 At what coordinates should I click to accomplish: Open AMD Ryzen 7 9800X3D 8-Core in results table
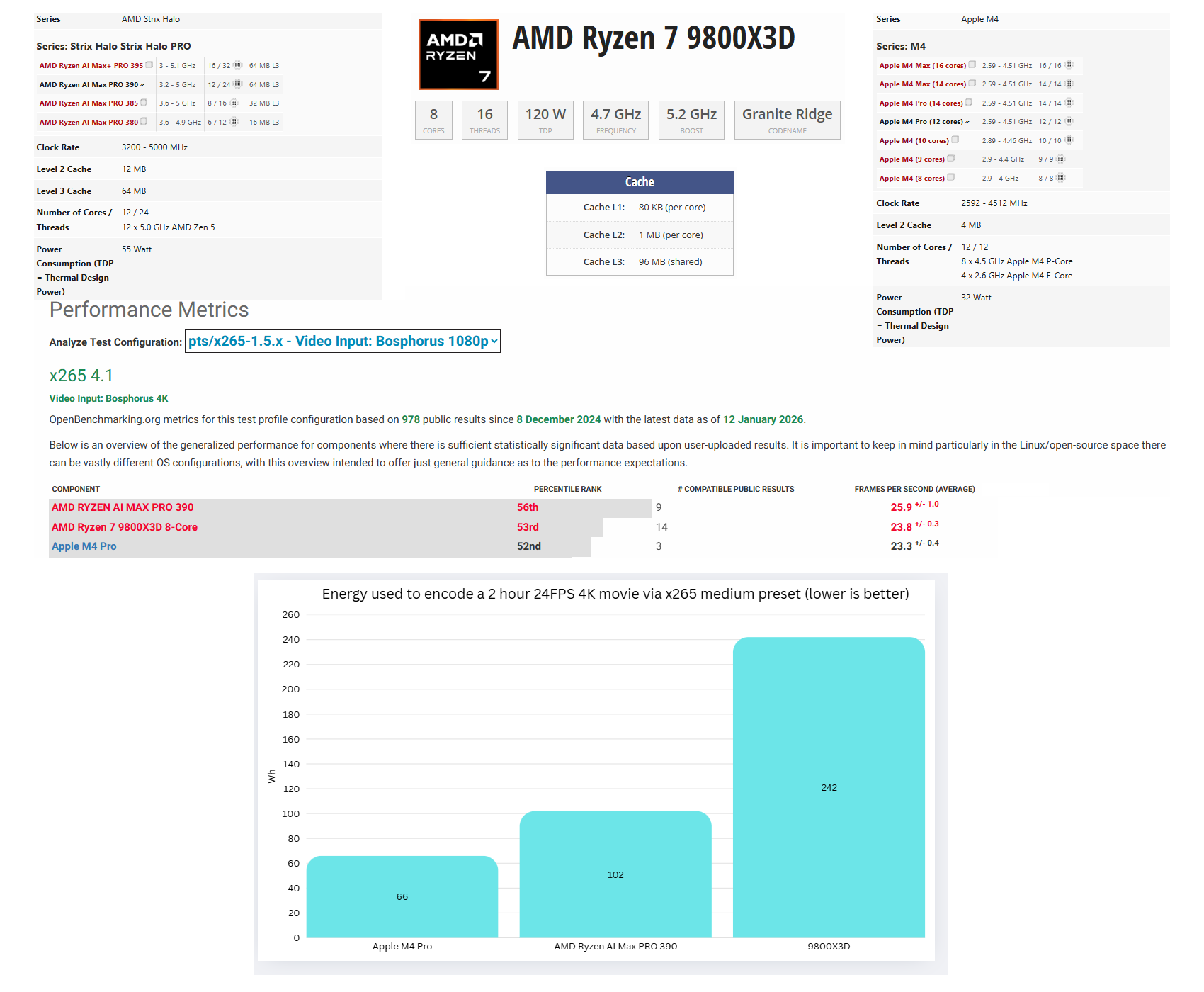[x=125, y=527]
